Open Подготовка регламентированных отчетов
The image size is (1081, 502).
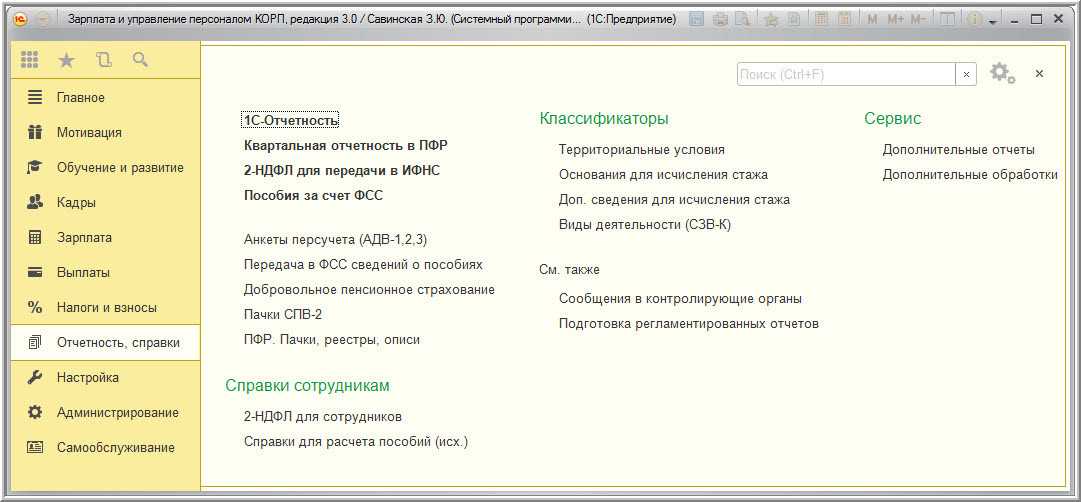tap(689, 323)
